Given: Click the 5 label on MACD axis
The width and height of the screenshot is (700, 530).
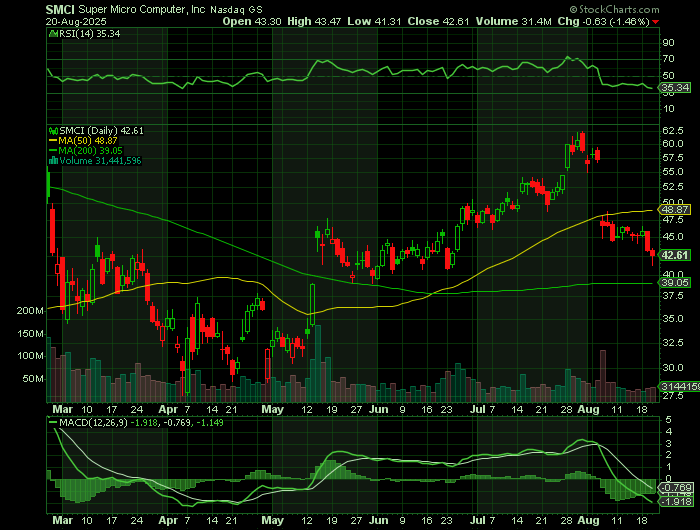Looking at the screenshot, I should pyautogui.click(x=668, y=420).
